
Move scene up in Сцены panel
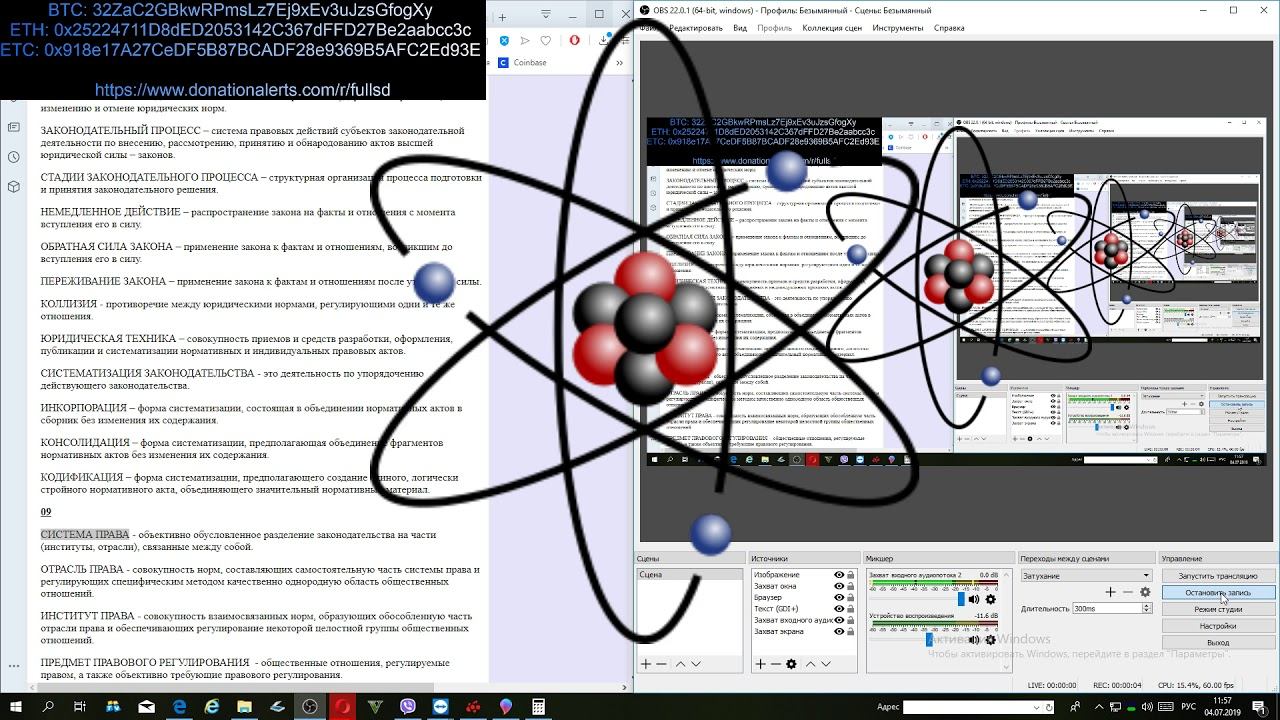pyautogui.click(x=680, y=664)
